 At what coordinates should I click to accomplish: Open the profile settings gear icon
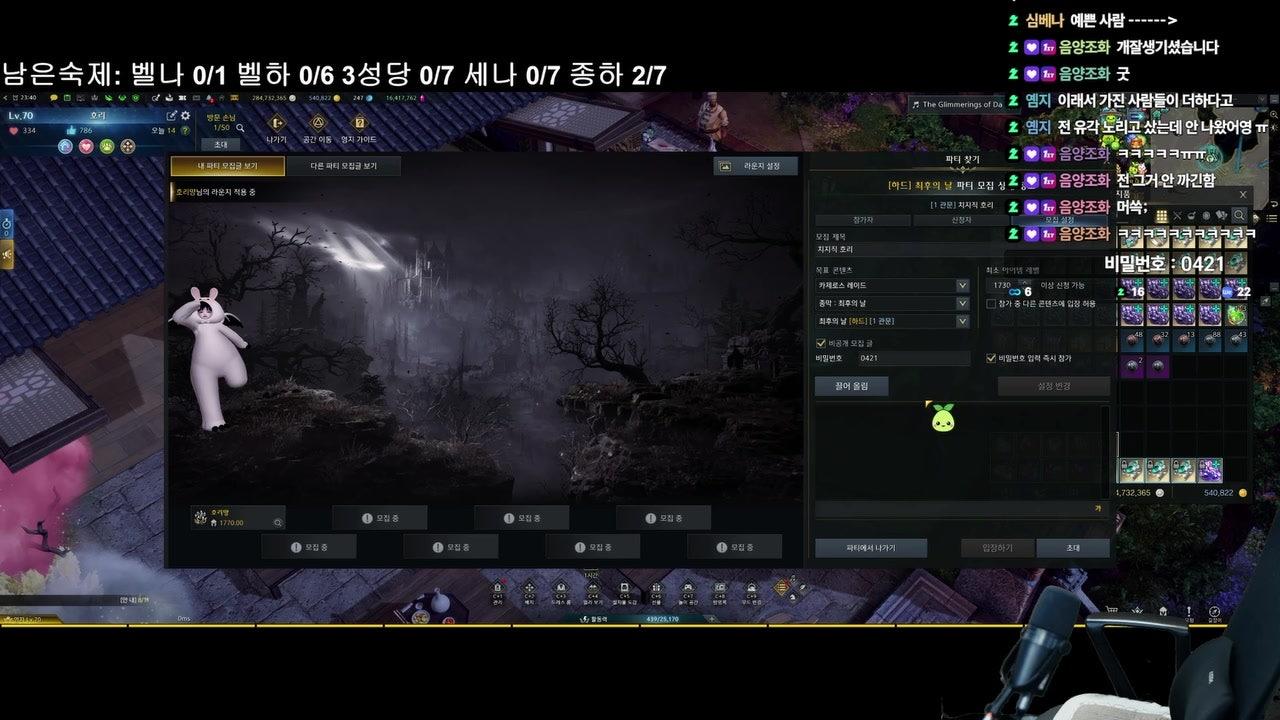coord(185,116)
